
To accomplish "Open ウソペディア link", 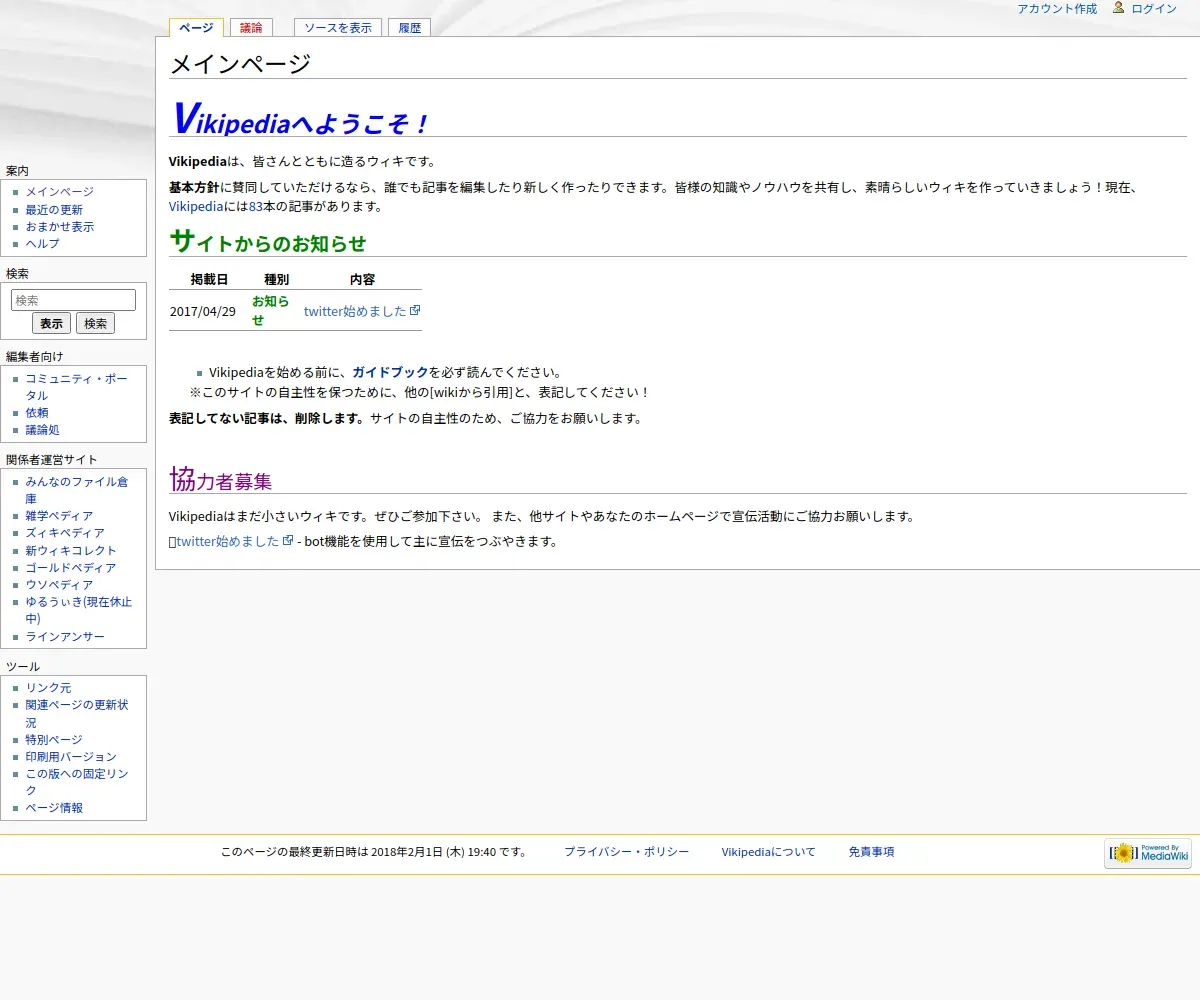I will [x=60, y=585].
